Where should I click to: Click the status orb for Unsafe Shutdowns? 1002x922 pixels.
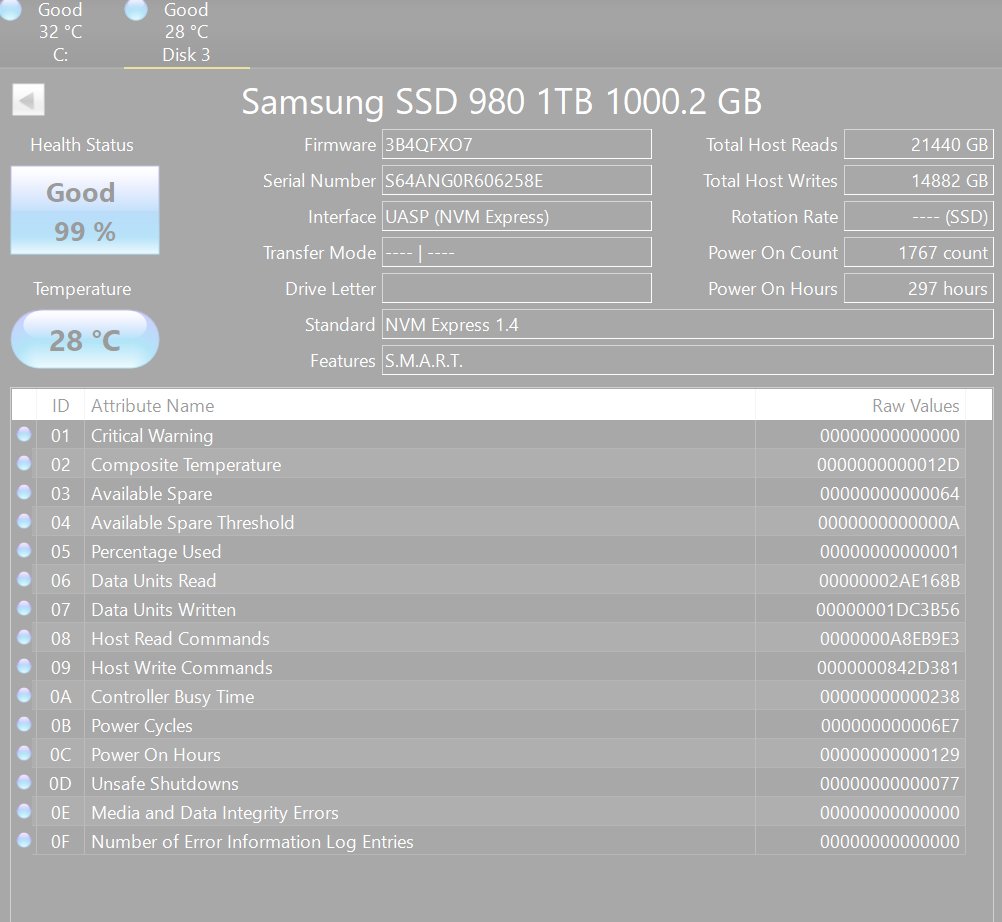(x=24, y=782)
